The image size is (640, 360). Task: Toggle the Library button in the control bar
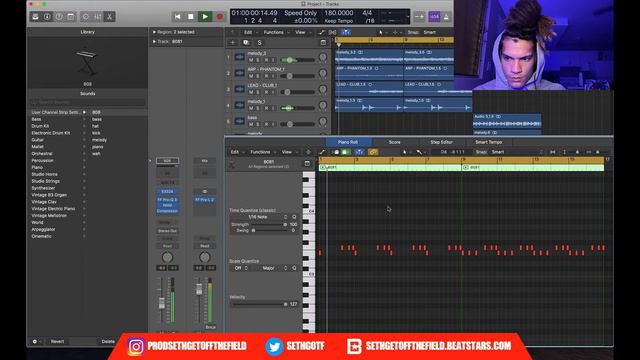pos(36,17)
